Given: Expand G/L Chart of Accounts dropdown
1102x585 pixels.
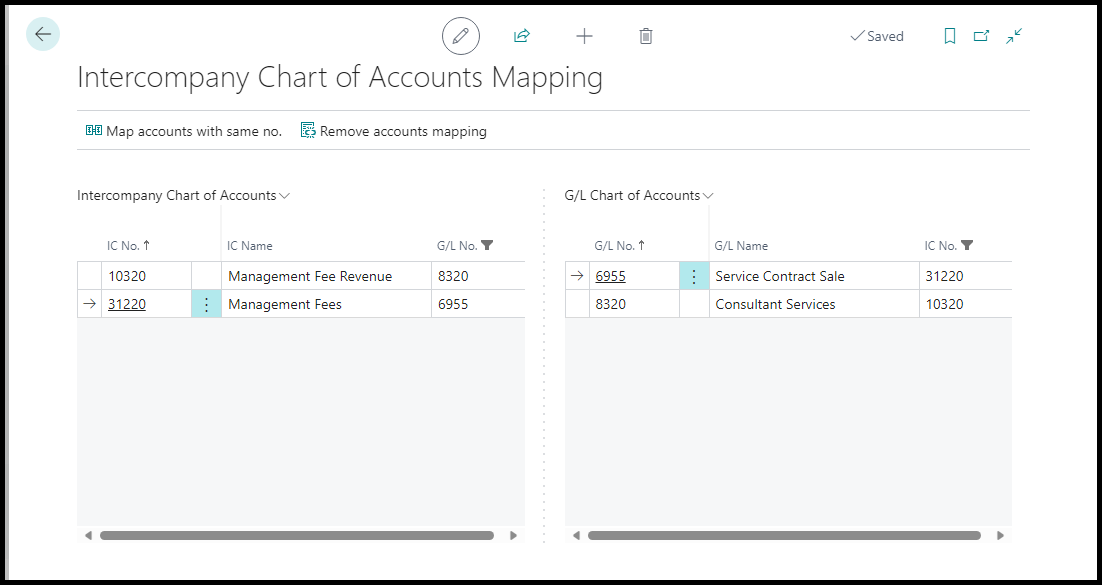Looking at the screenshot, I should [x=708, y=196].
